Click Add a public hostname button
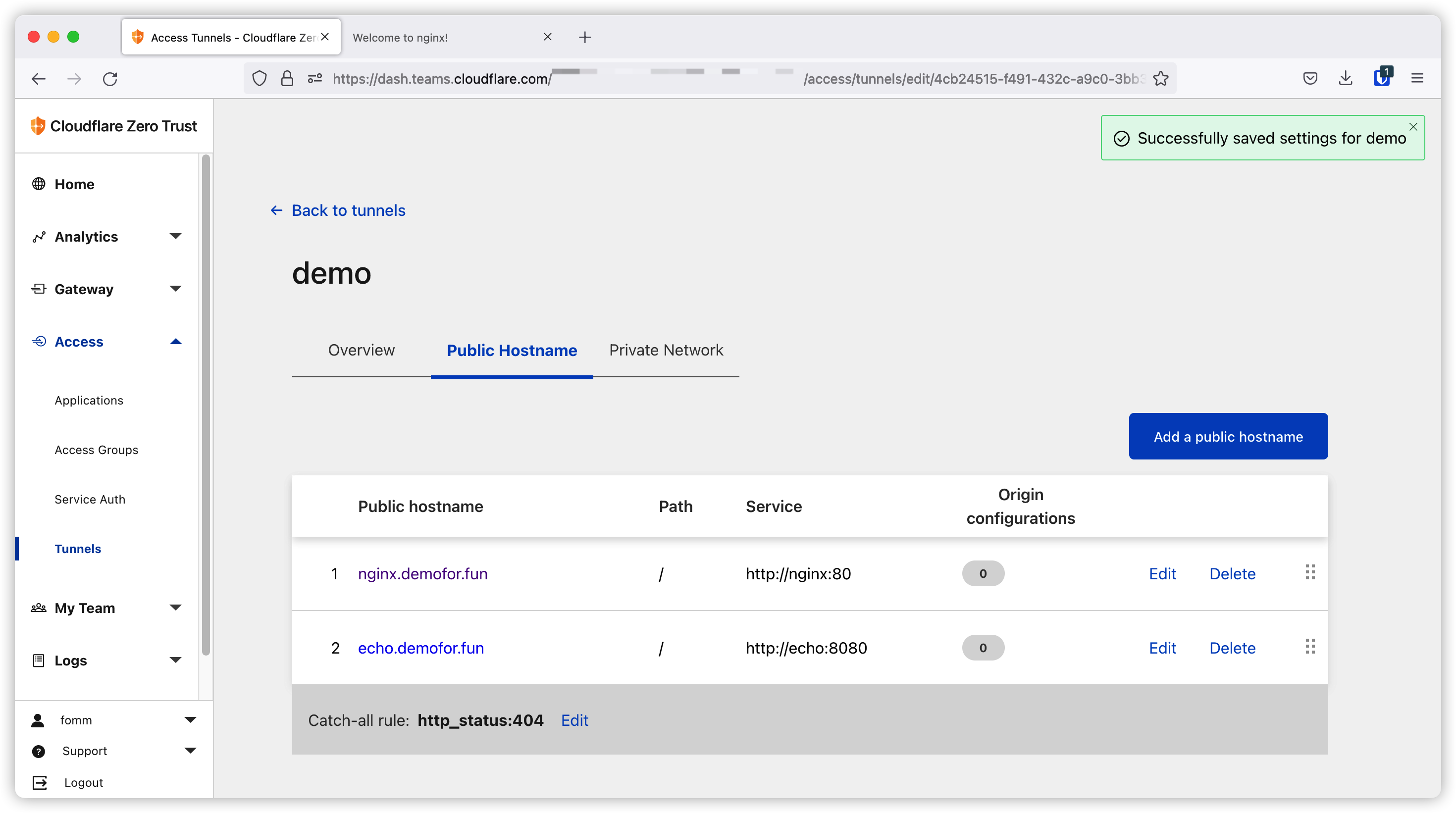This screenshot has width=1456, height=813. [1228, 436]
